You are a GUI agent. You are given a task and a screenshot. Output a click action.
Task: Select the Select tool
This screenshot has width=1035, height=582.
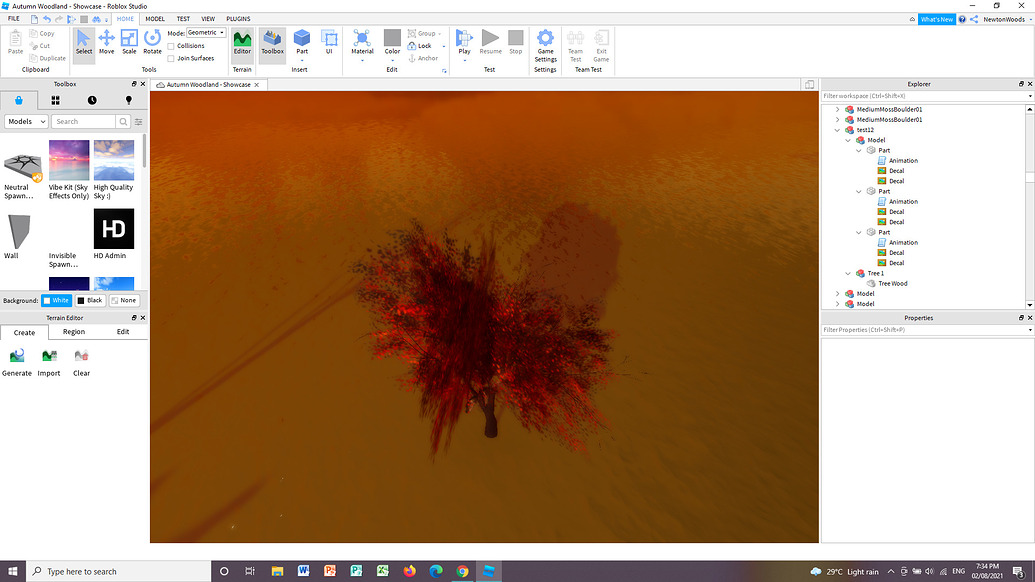click(x=84, y=42)
